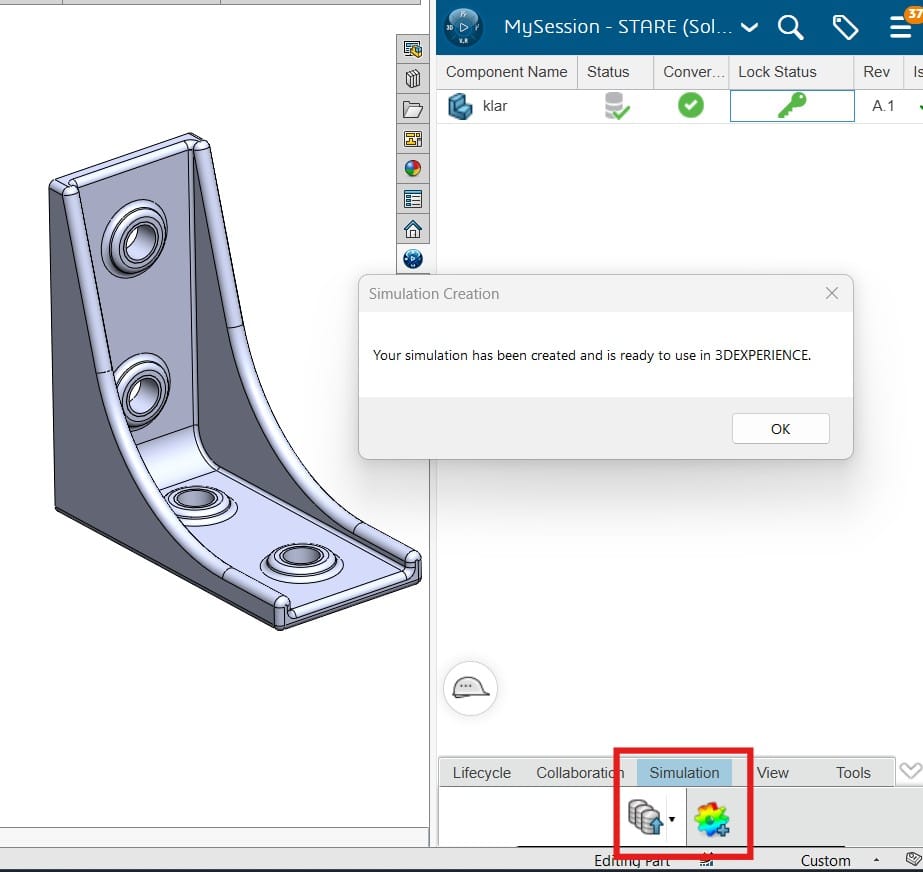Open the Design Library books icon
Viewport: 923px width, 872px height.
[x=413, y=78]
